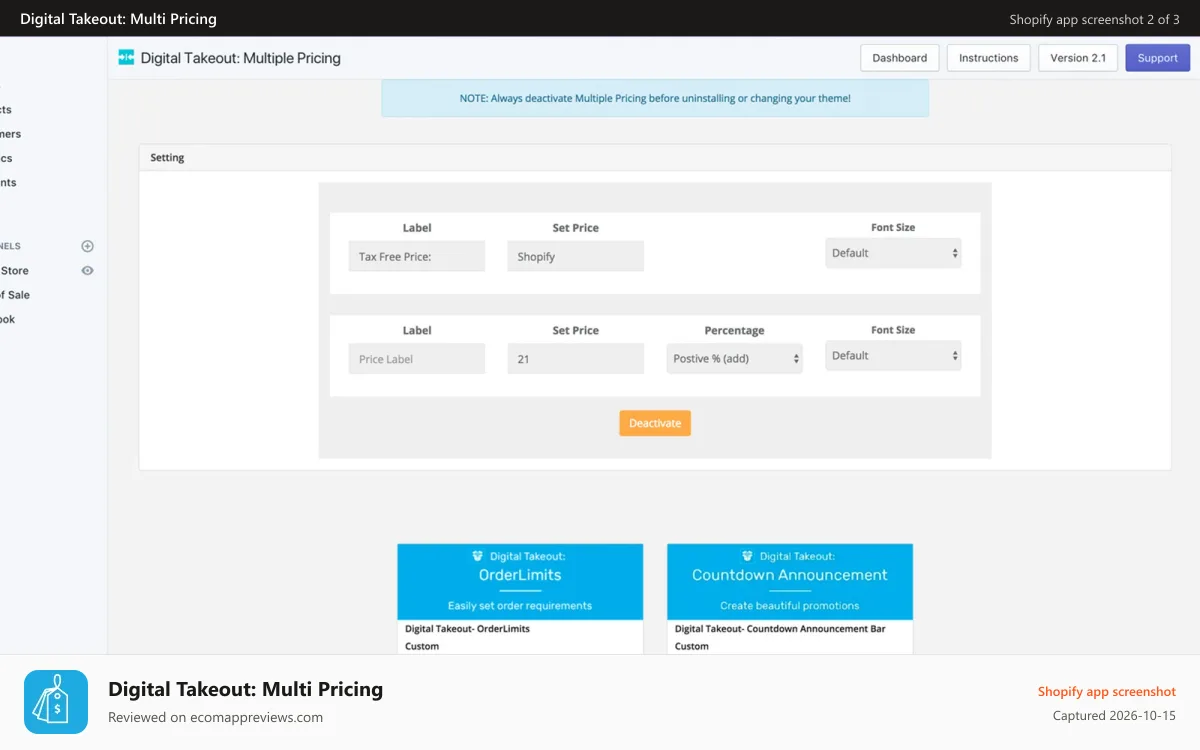1200x750 pixels.
Task: Open Font Size dropdown for Tax Free Price
Action: pos(893,253)
